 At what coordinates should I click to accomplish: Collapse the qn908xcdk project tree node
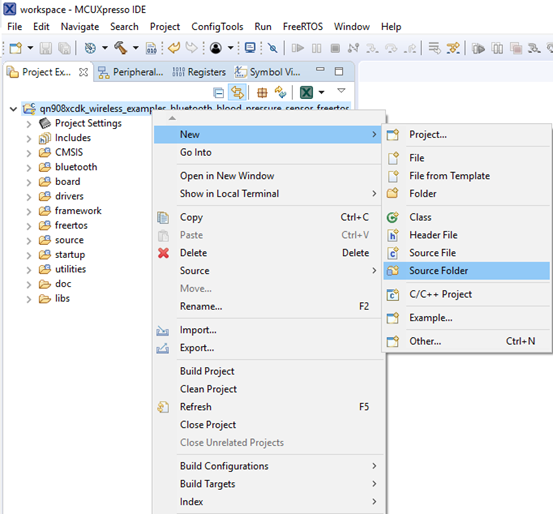pyautogui.click(x=13, y=109)
